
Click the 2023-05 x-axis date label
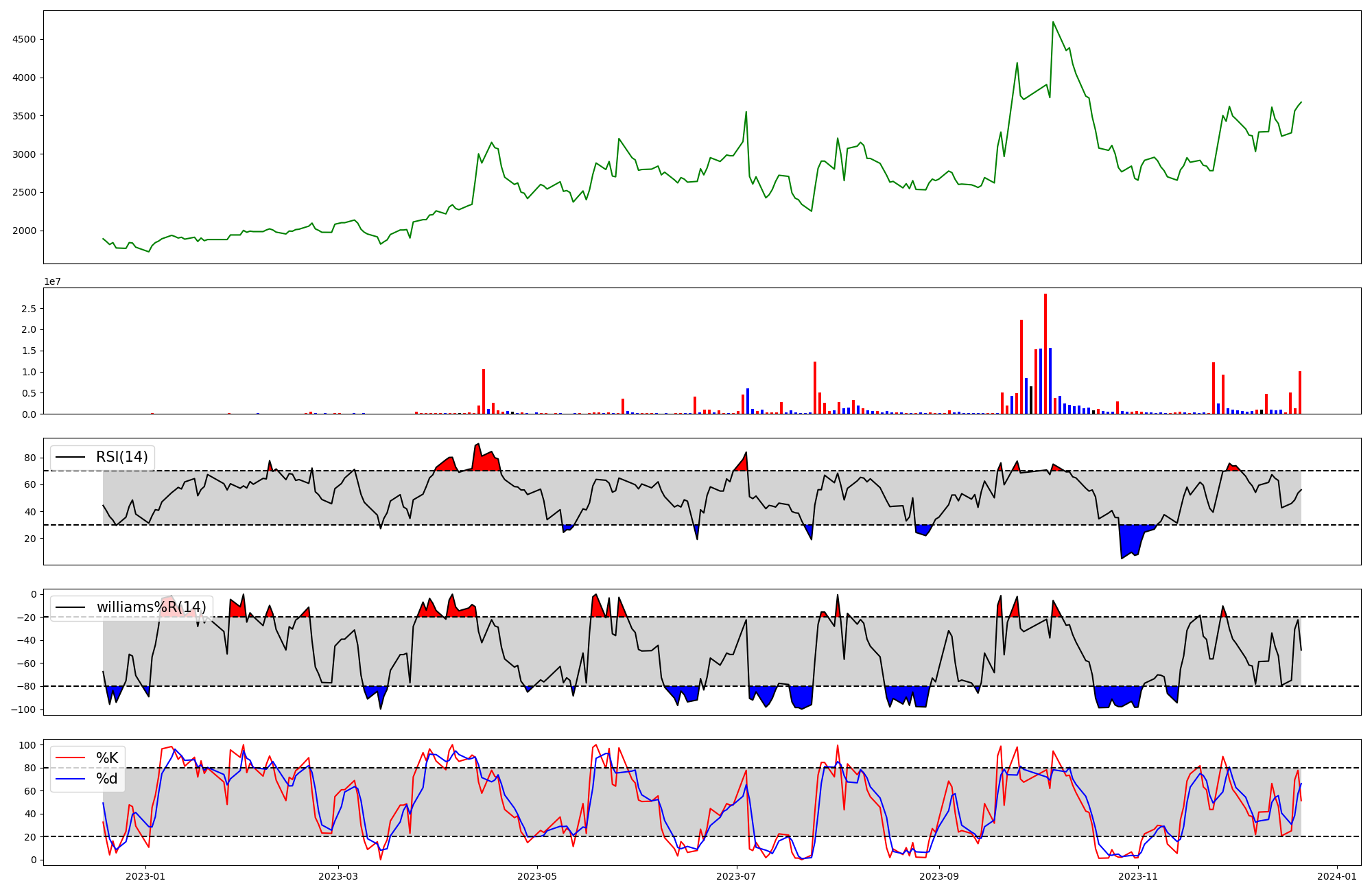click(537, 876)
